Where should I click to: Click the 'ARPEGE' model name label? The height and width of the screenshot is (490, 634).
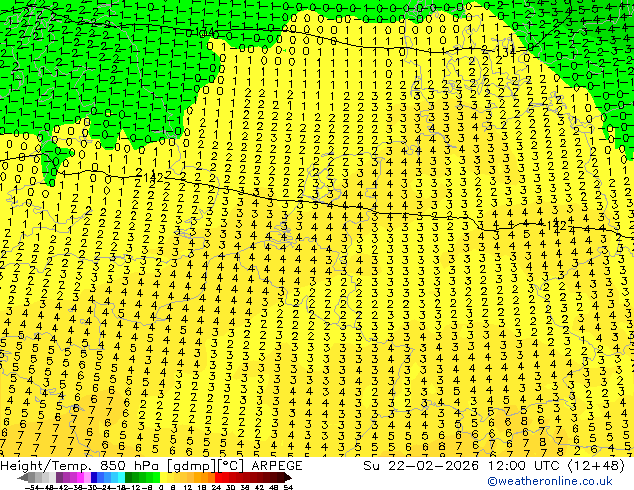277,466
